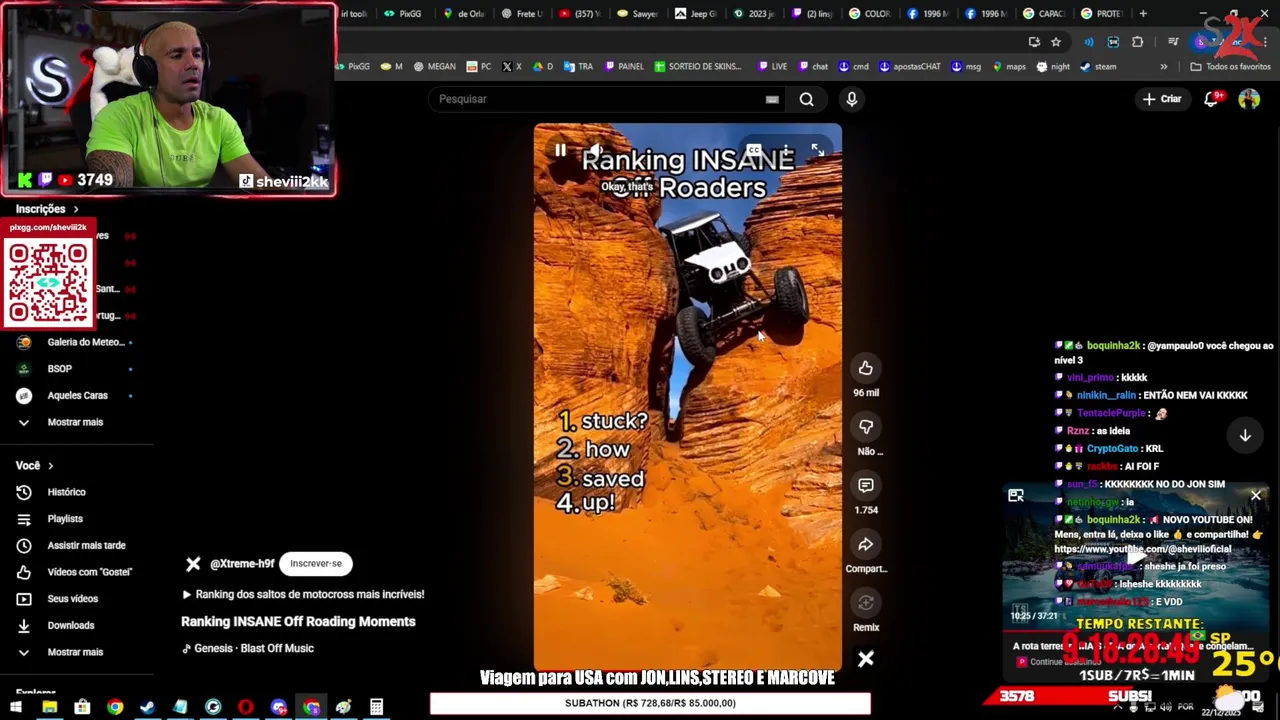The width and height of the screenshot is (1280, 720).
Task: Open the on-screen keyboard in search box
Action: (x=772, y=99)
